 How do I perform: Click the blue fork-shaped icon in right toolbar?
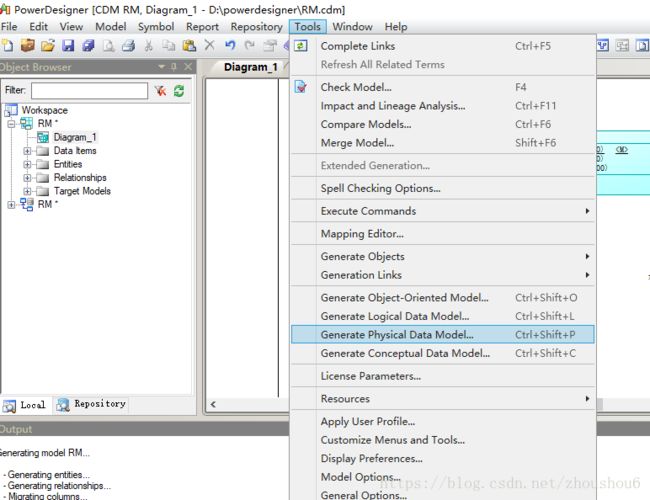603,45
